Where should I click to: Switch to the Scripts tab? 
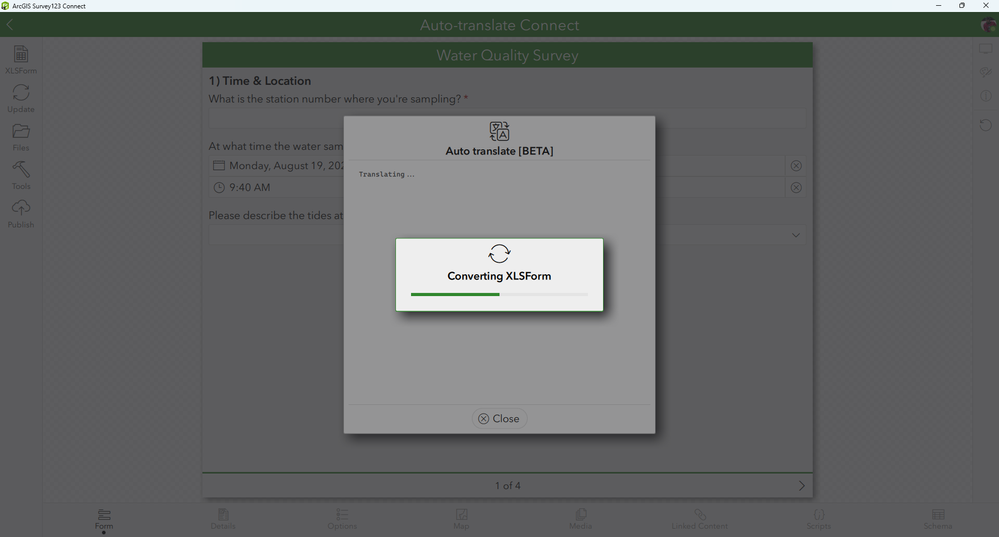coord(819,519)
